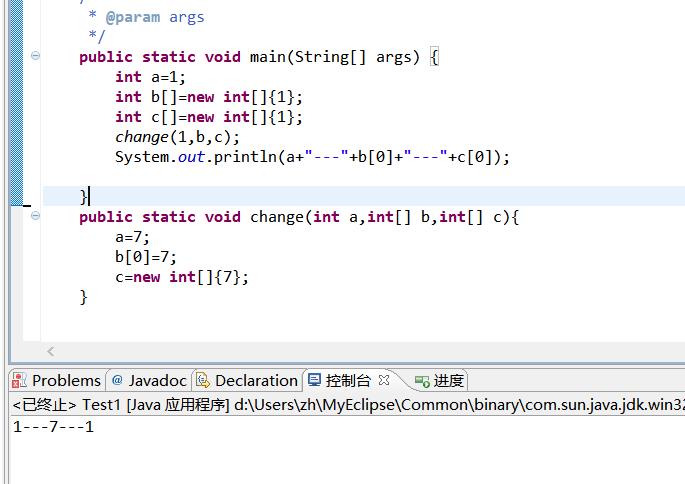685x484 pixels.
Task: Collapse the main method fold marker
Action: click(35, 56)
